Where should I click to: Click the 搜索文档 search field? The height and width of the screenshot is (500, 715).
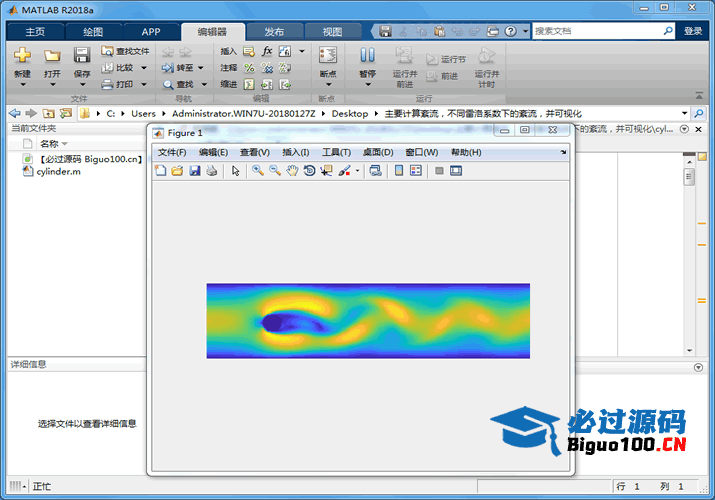tap(597, 31)
